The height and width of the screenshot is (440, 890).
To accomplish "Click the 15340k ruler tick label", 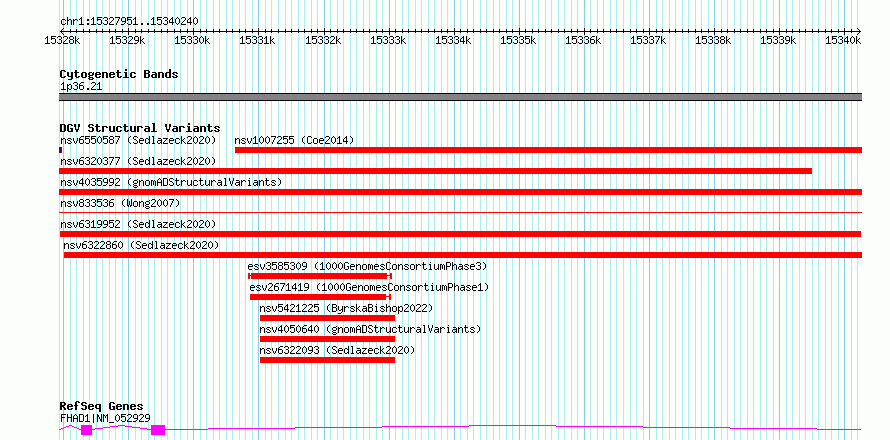I will click(x=844, y=40).
